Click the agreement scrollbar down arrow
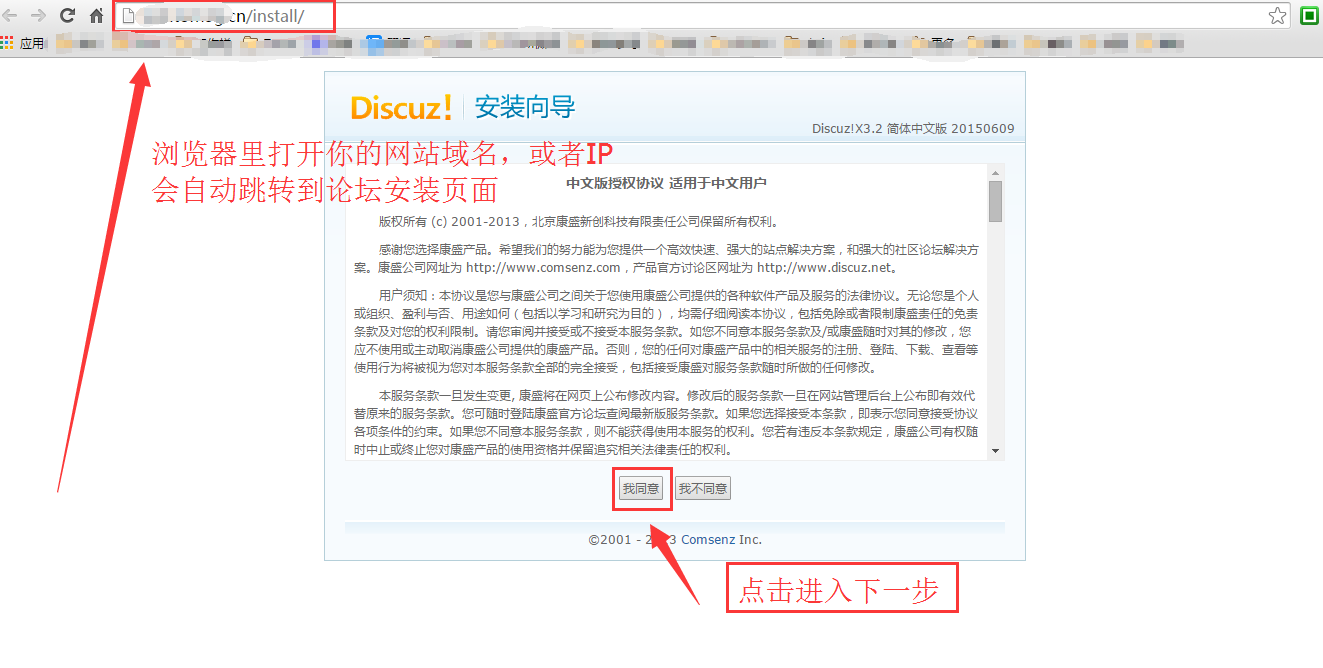 coord(994,451)
